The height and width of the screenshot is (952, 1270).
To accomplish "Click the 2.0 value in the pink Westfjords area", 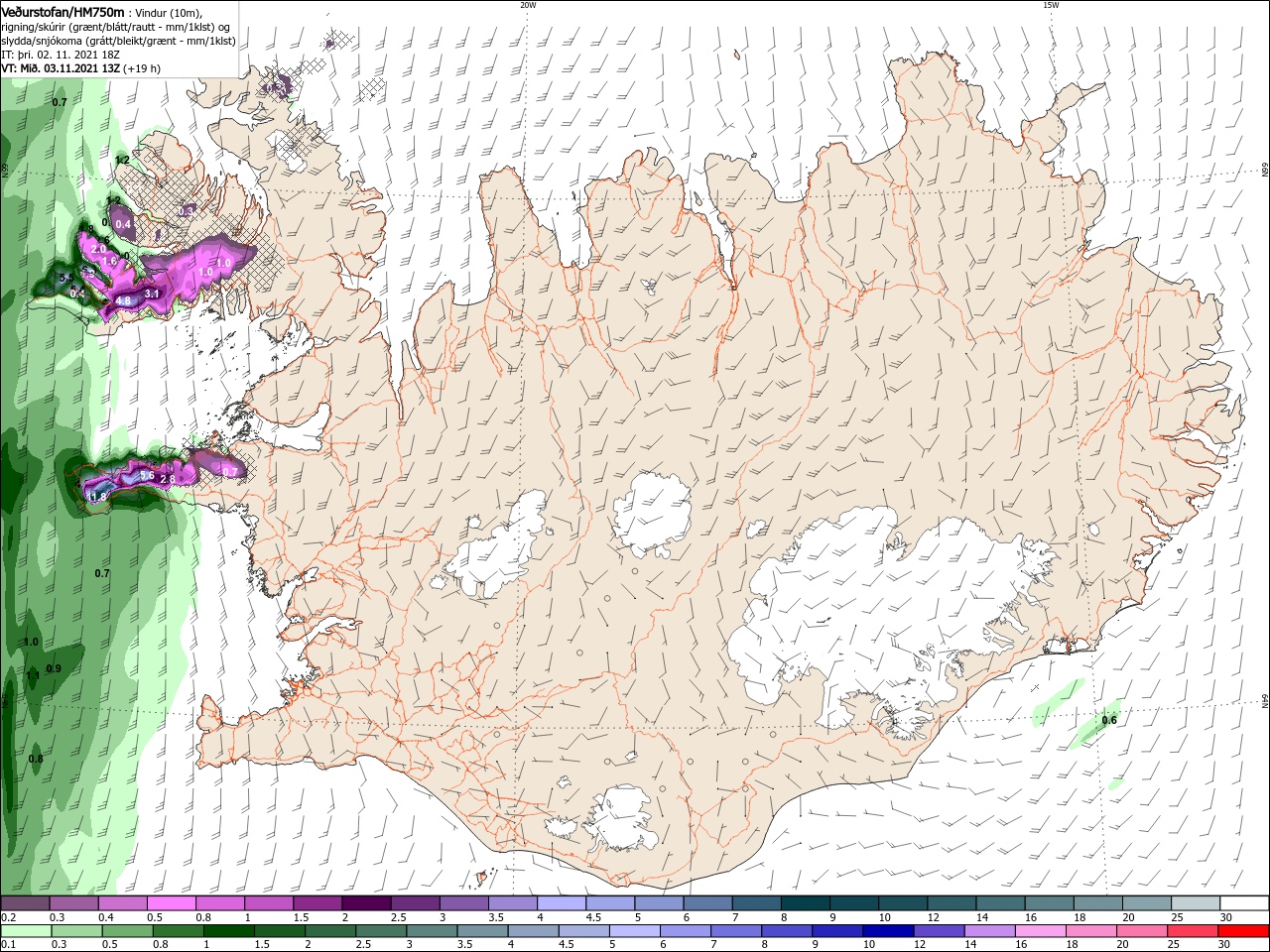I will [x=98, y=249].
